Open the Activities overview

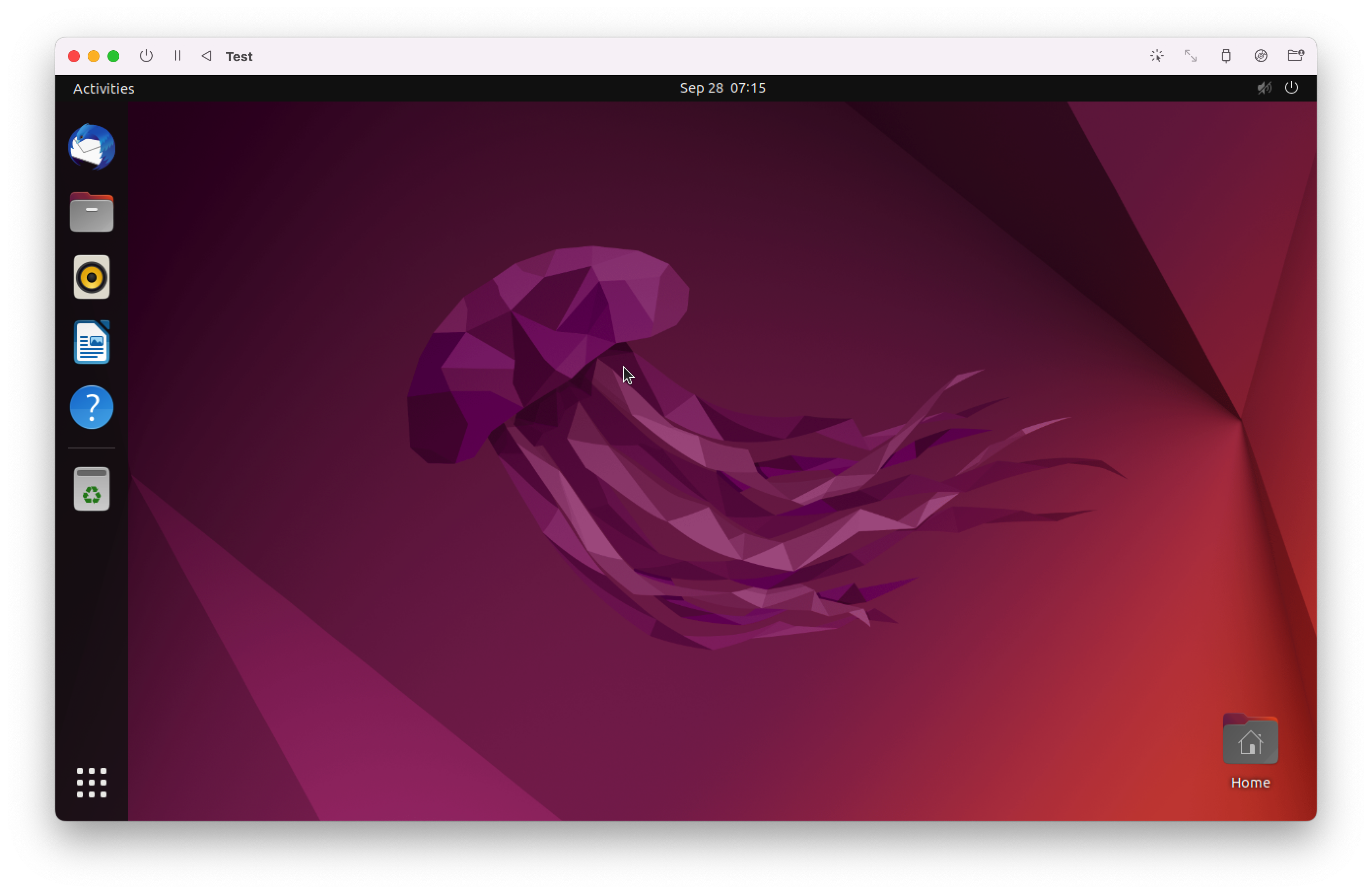[104, 88]
